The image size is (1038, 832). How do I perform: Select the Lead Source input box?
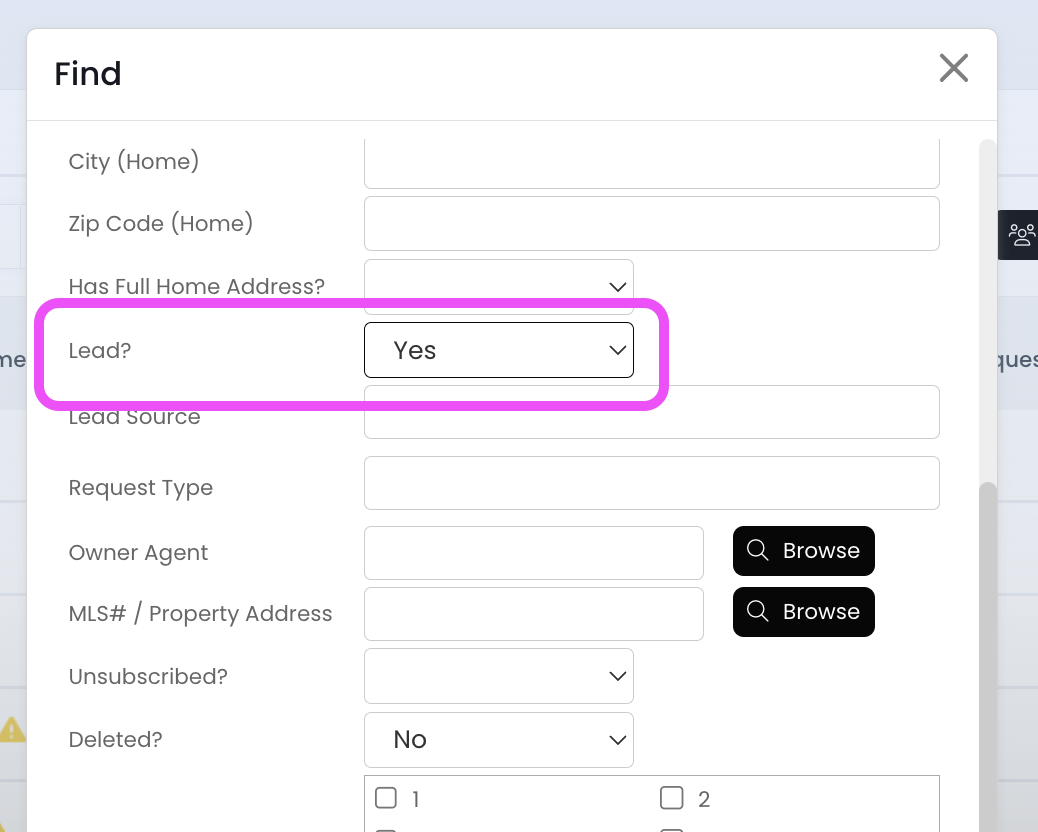[x=651, y=413]
